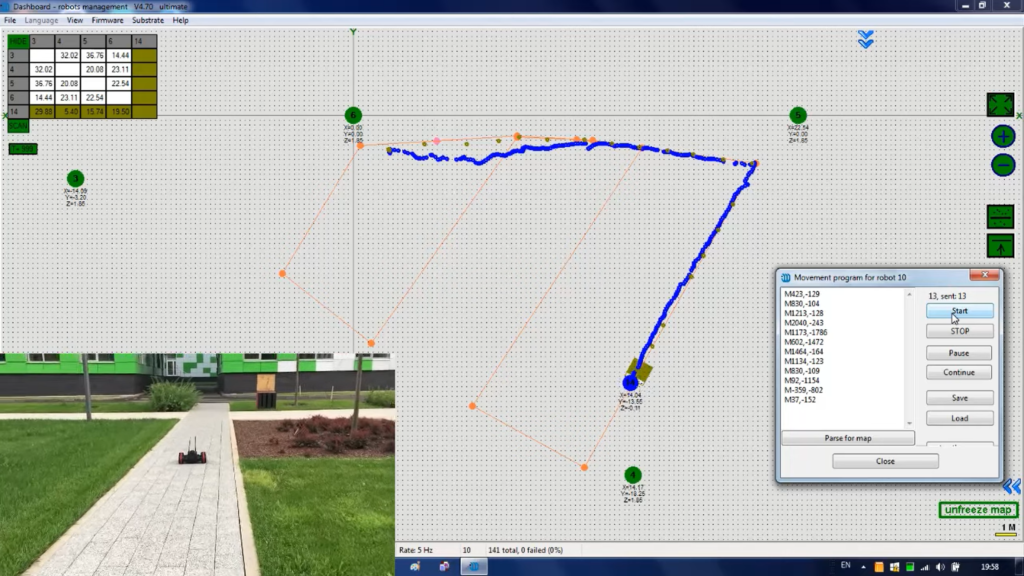This screenshot has width=1024, height=576.
Task: Open the Substrate menu
Action: (x=148, y=20)
